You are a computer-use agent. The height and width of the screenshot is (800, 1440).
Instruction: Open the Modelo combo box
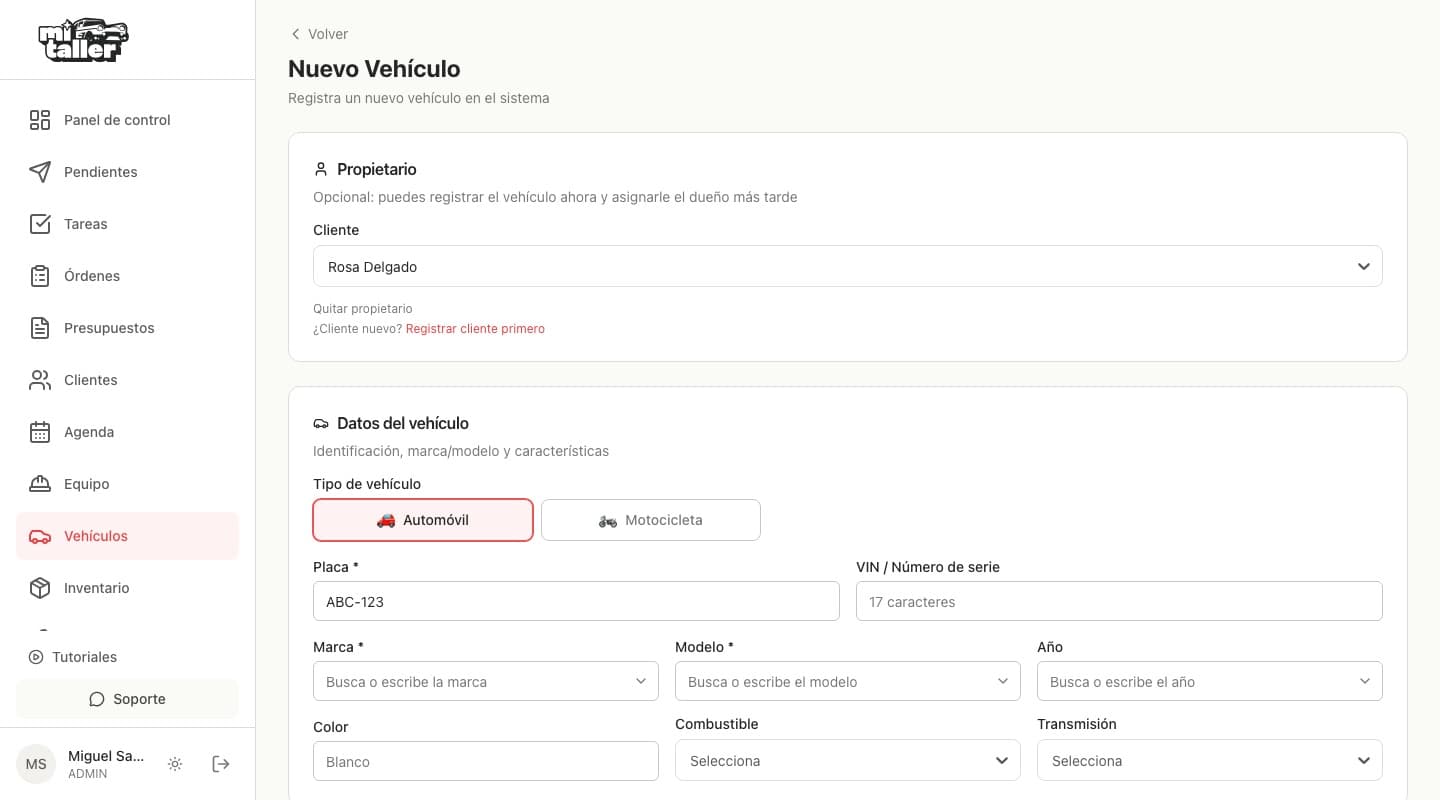coord(848,682)
